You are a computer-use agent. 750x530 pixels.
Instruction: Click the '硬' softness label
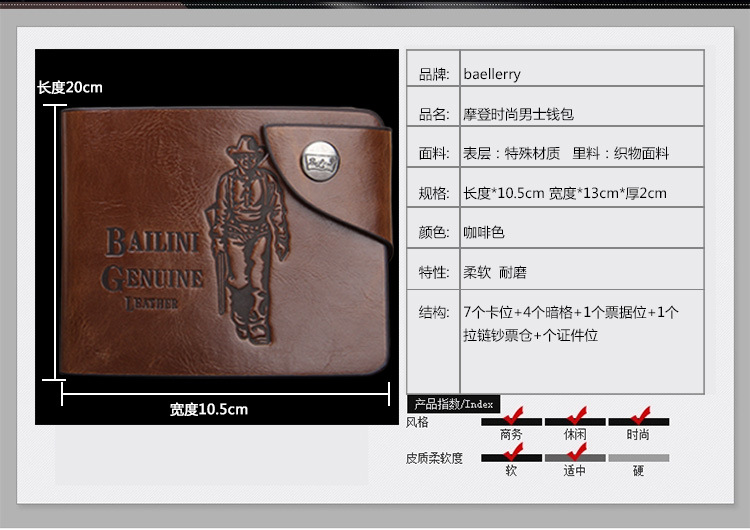pos(638,471)
